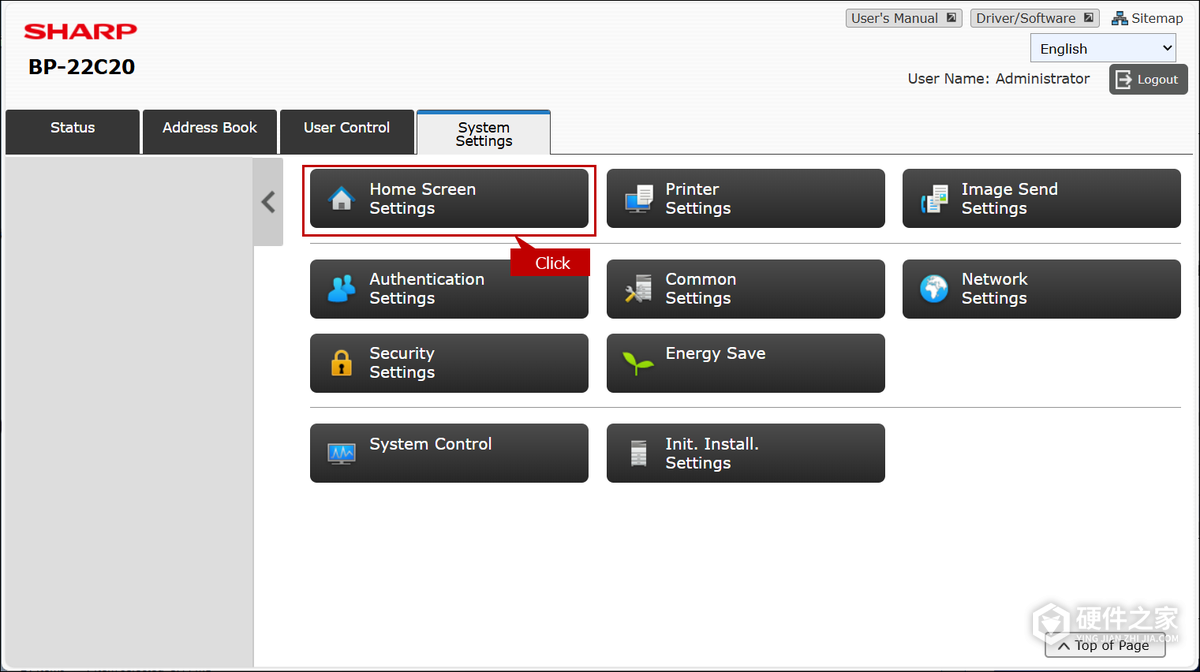Open Common Settings via tools icon
This screenshot has height=672, width=1200.
coord(638,289)
